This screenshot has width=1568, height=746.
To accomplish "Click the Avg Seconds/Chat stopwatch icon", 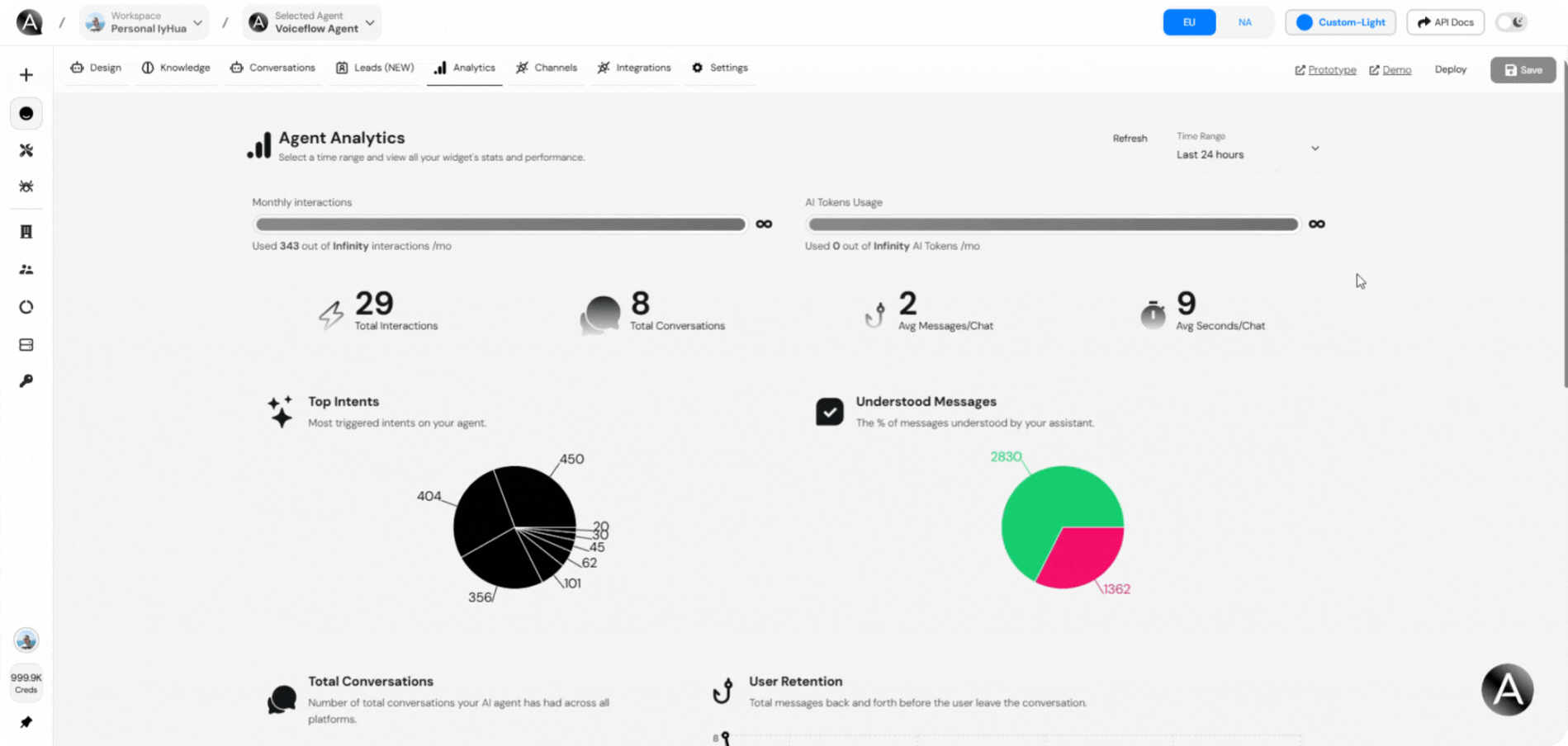I will pos(1153,314).
